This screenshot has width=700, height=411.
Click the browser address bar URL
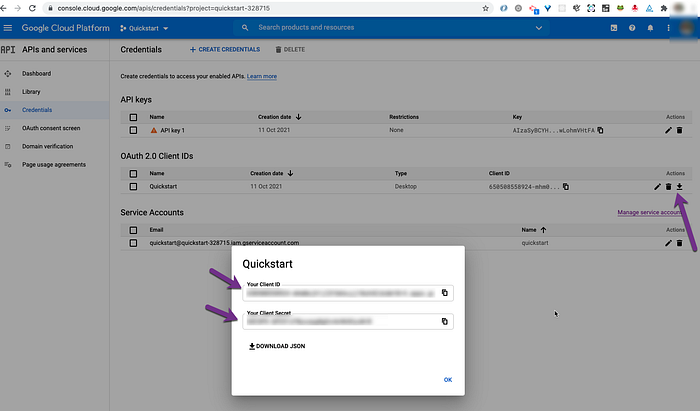click(163, 8)
